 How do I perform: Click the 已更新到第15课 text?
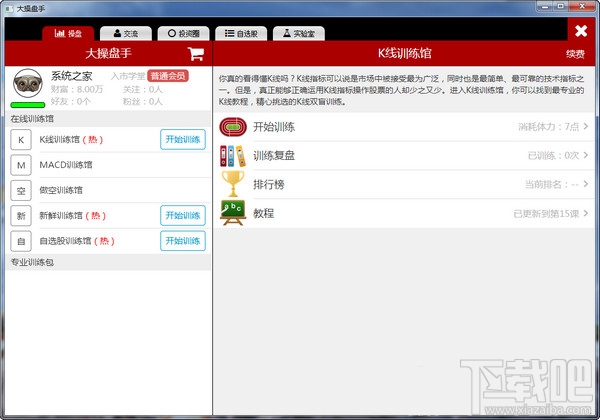pyautogui.click(x=546, y=213)
